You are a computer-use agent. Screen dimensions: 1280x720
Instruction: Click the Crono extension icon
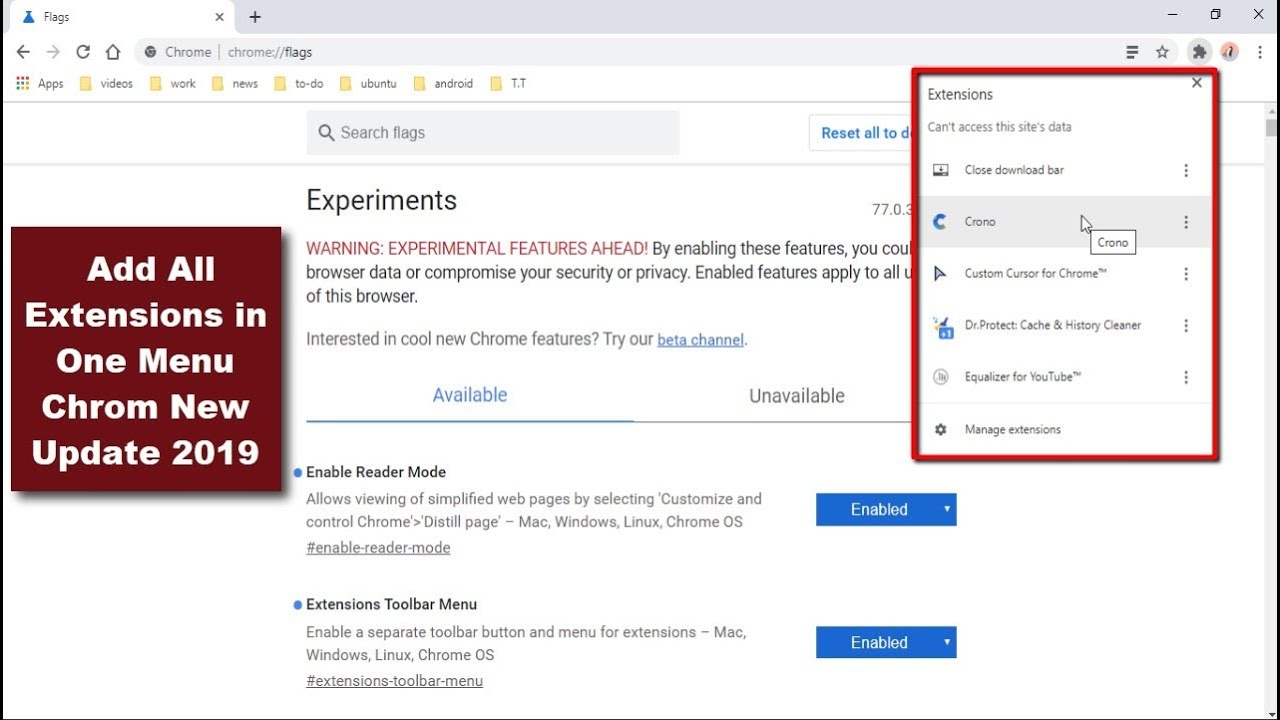(x=940, y=222)
